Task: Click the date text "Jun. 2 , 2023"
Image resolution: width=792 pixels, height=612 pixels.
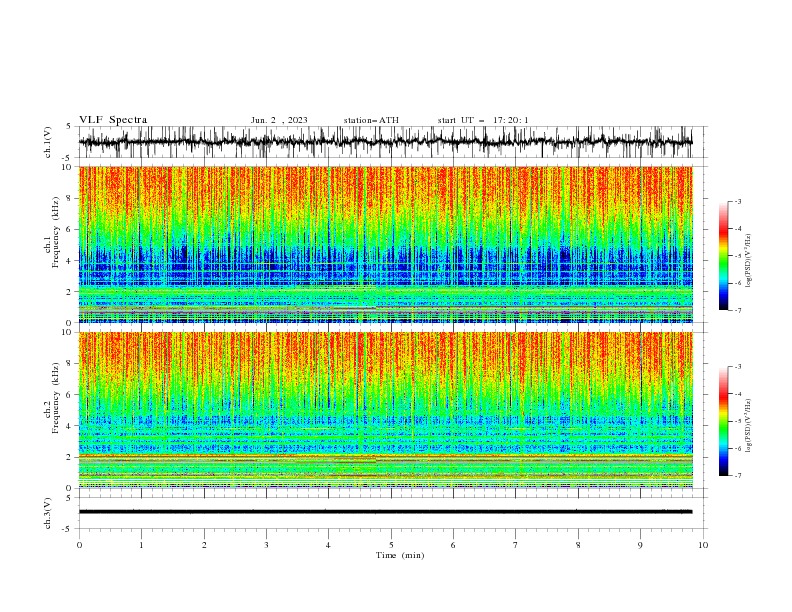Action: (279, 120)
